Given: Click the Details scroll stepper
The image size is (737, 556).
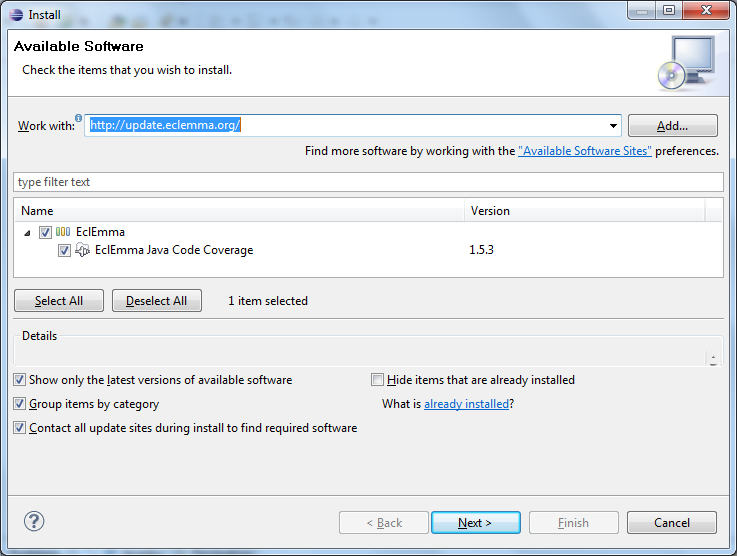Looking at the screenshot, I should coord(713,359).
